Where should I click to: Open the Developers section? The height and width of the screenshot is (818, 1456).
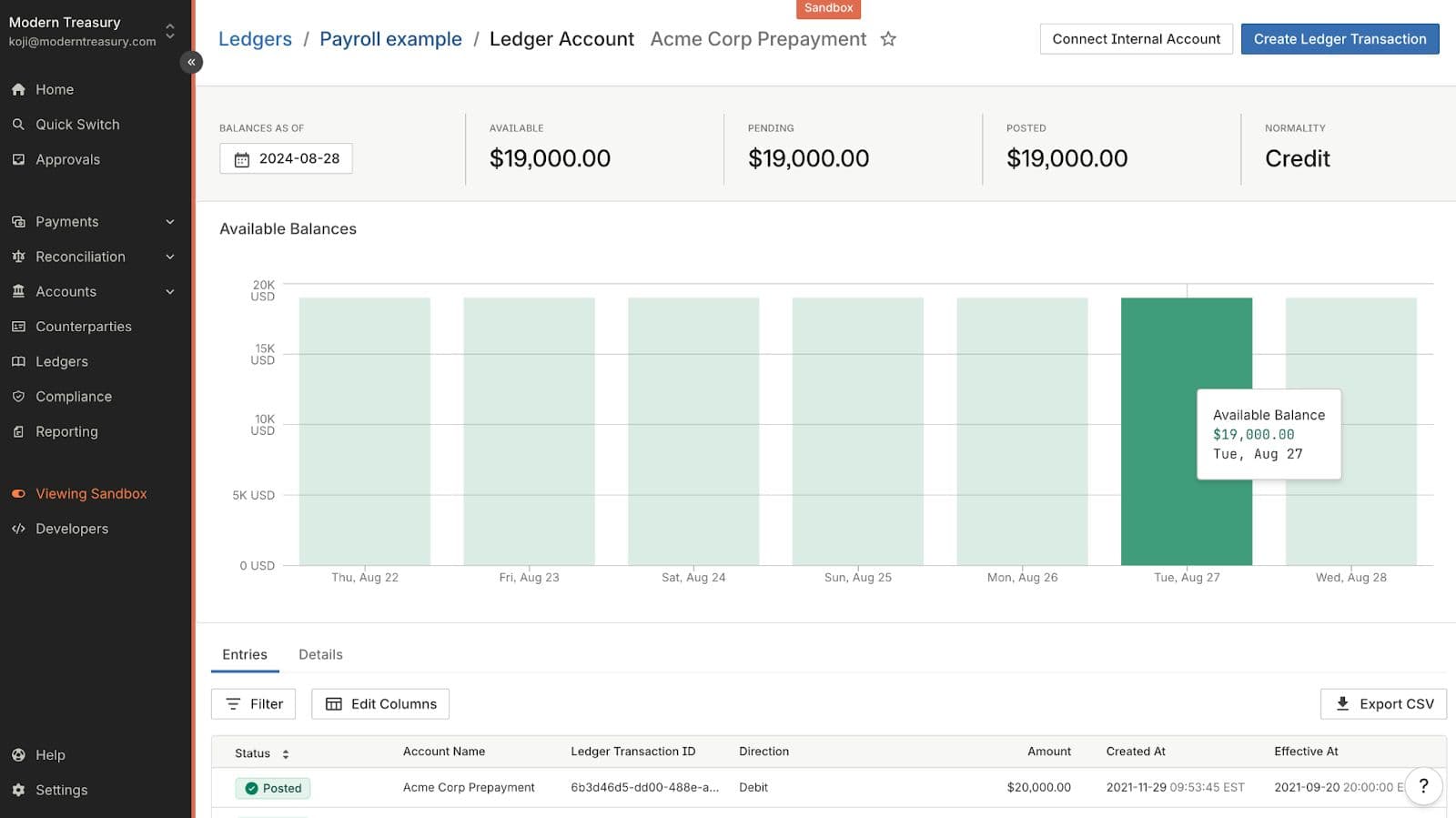(71, 529)
